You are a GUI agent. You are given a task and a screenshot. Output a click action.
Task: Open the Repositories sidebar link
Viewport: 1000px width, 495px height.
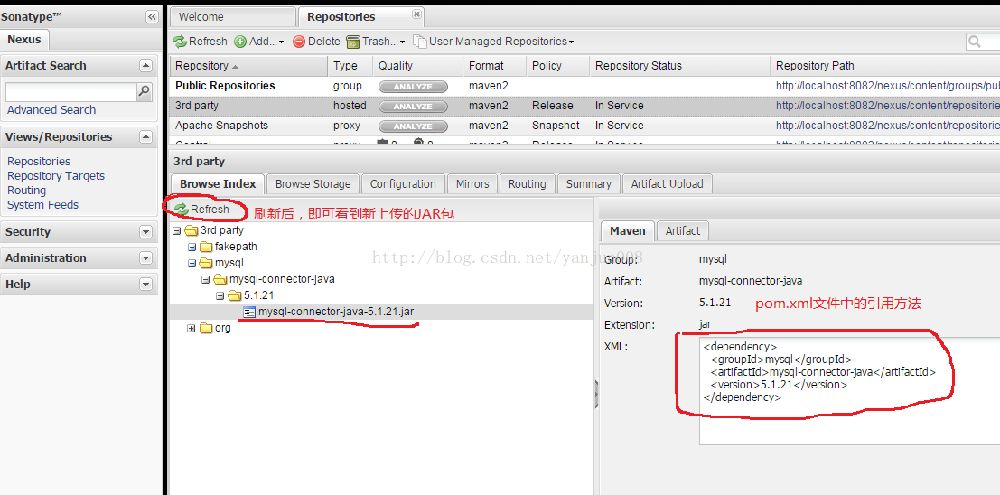click(x=39, y=161)
